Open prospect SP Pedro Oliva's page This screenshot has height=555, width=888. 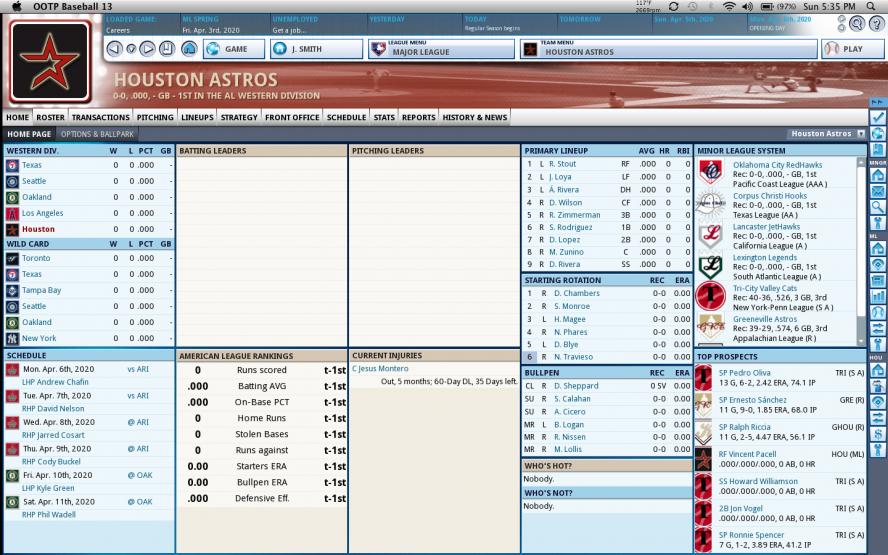coord(744,373)
